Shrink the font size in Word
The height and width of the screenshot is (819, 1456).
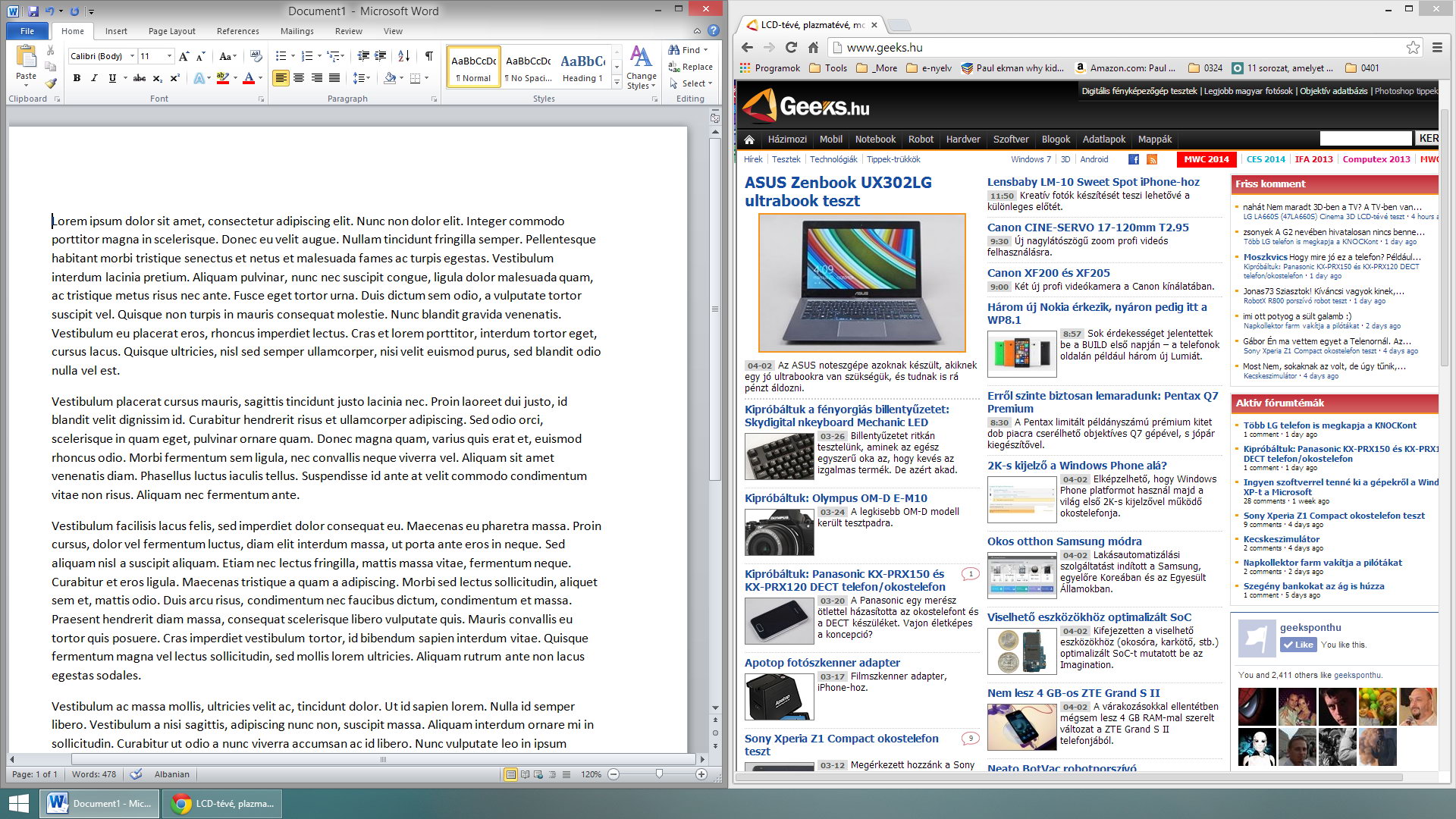[x=200, y=56]
